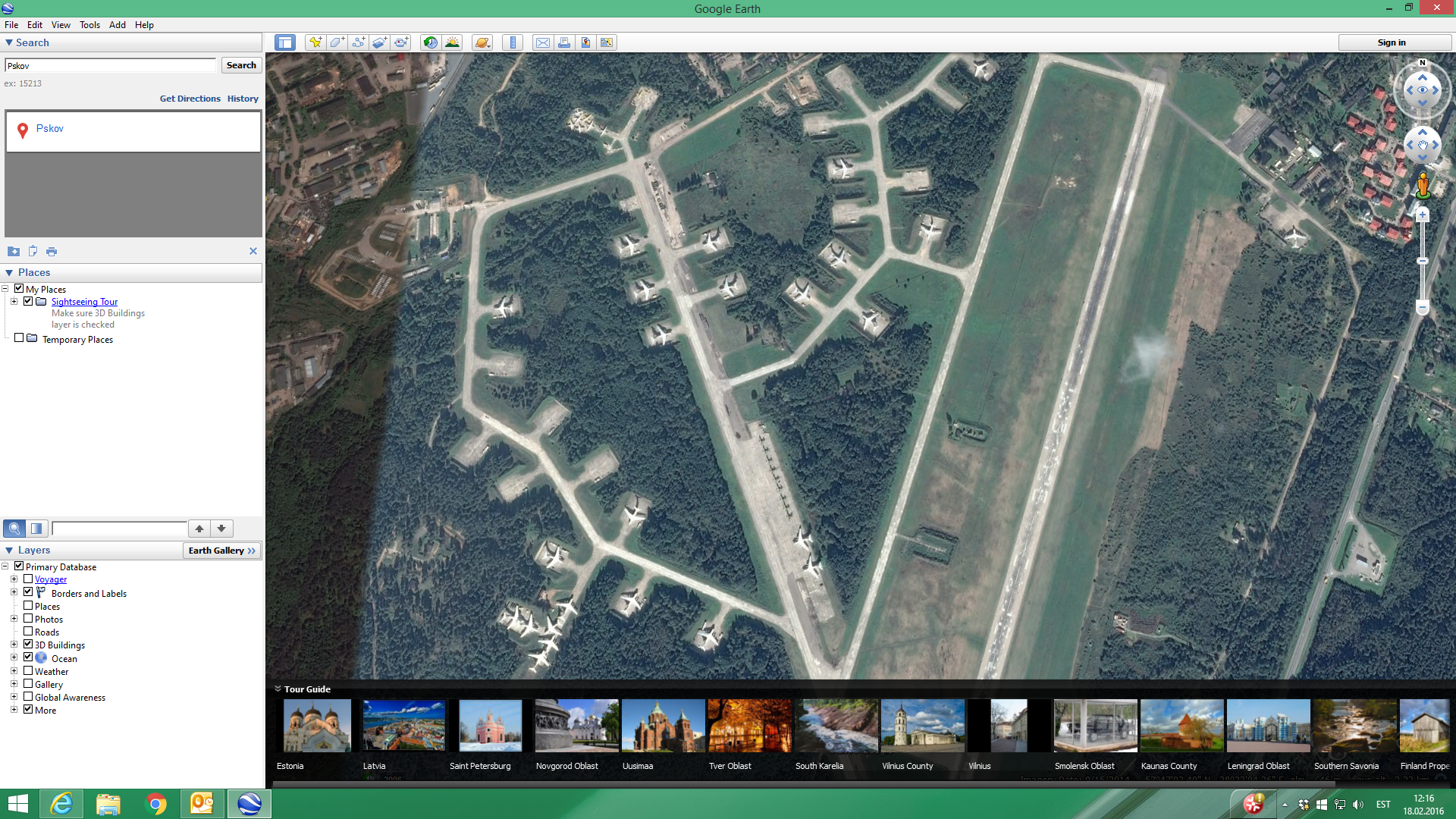
Task: Open the Tools menu
Action: [89, 24]
